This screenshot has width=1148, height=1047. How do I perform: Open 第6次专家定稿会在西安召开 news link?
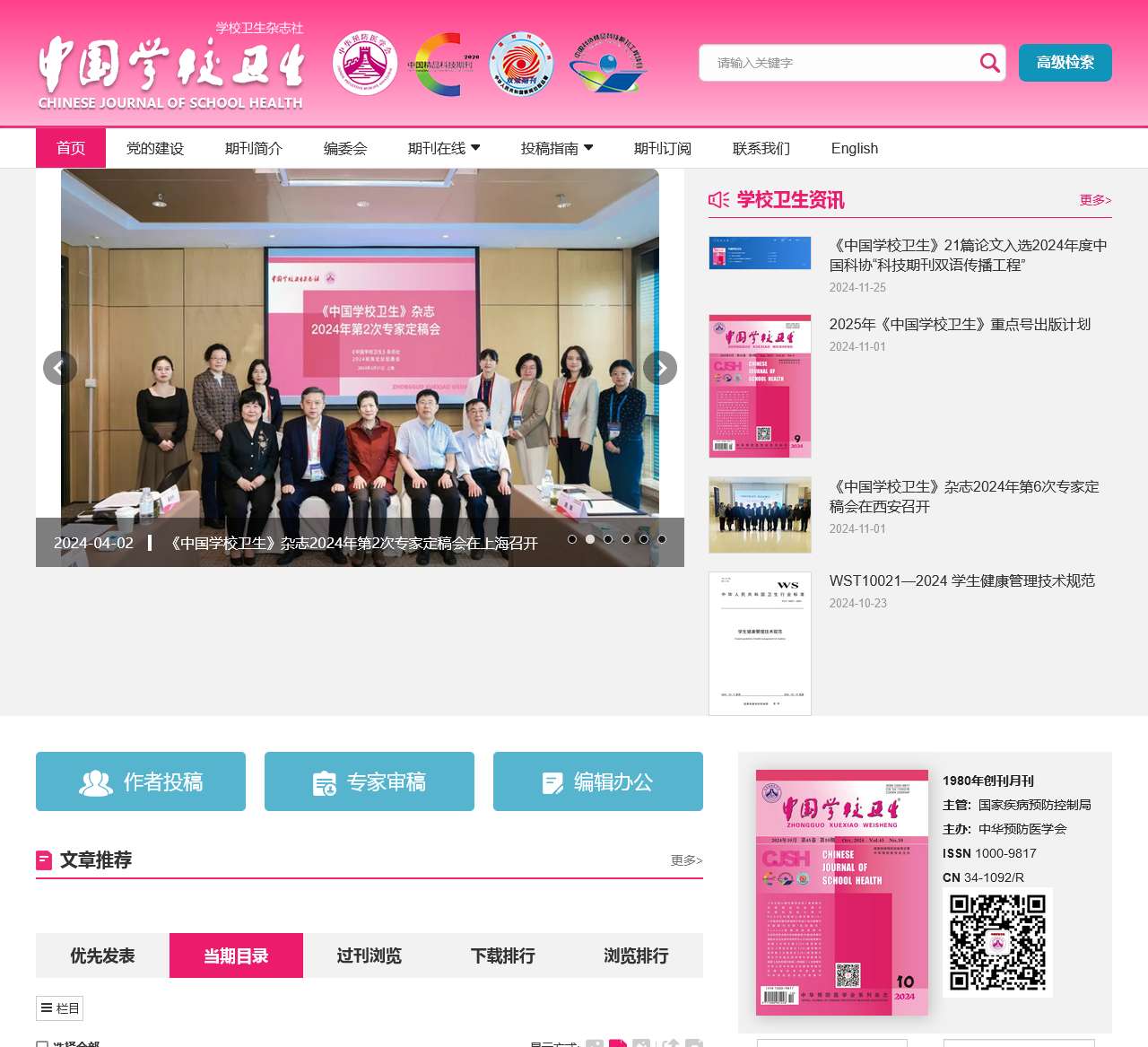point(965,496)
